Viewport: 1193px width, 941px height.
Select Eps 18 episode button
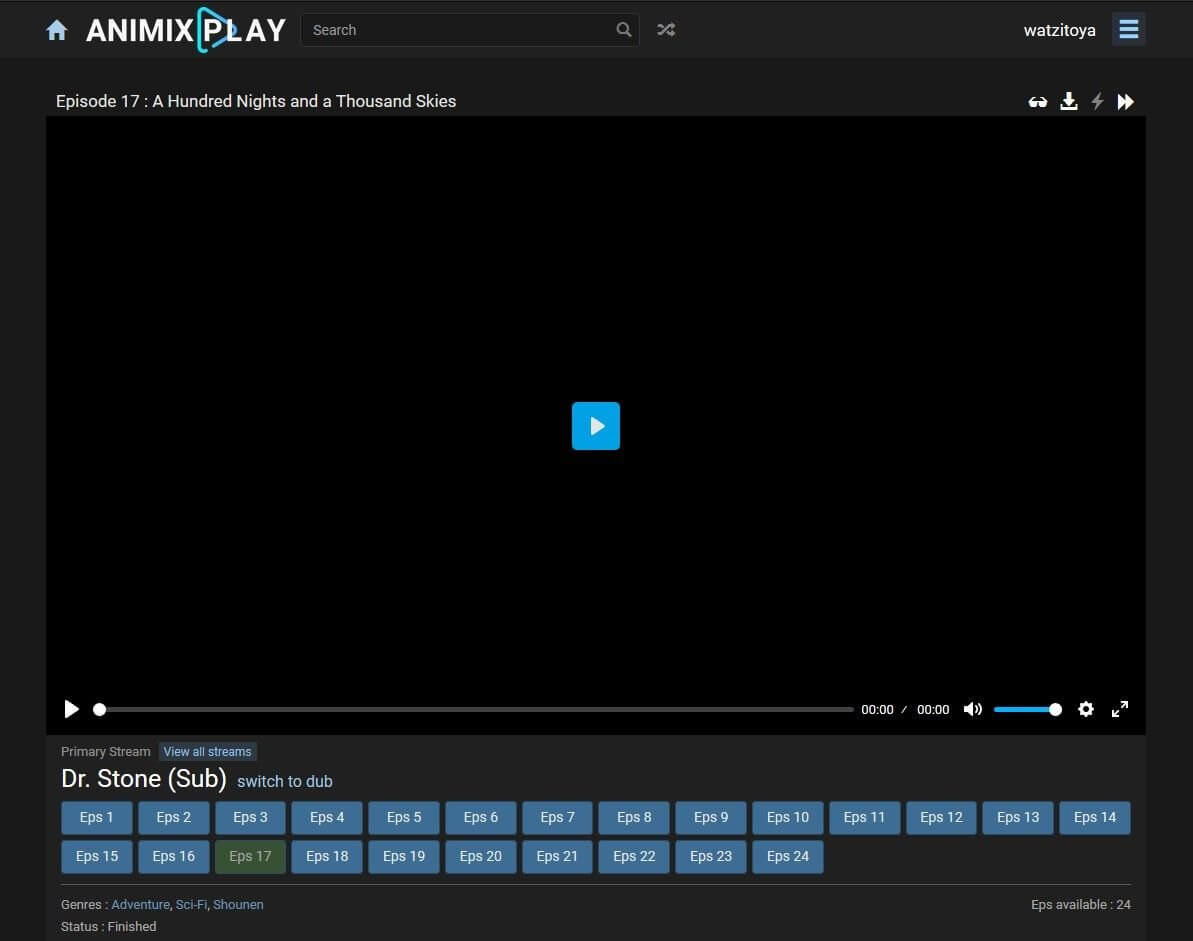click(327, 856)
